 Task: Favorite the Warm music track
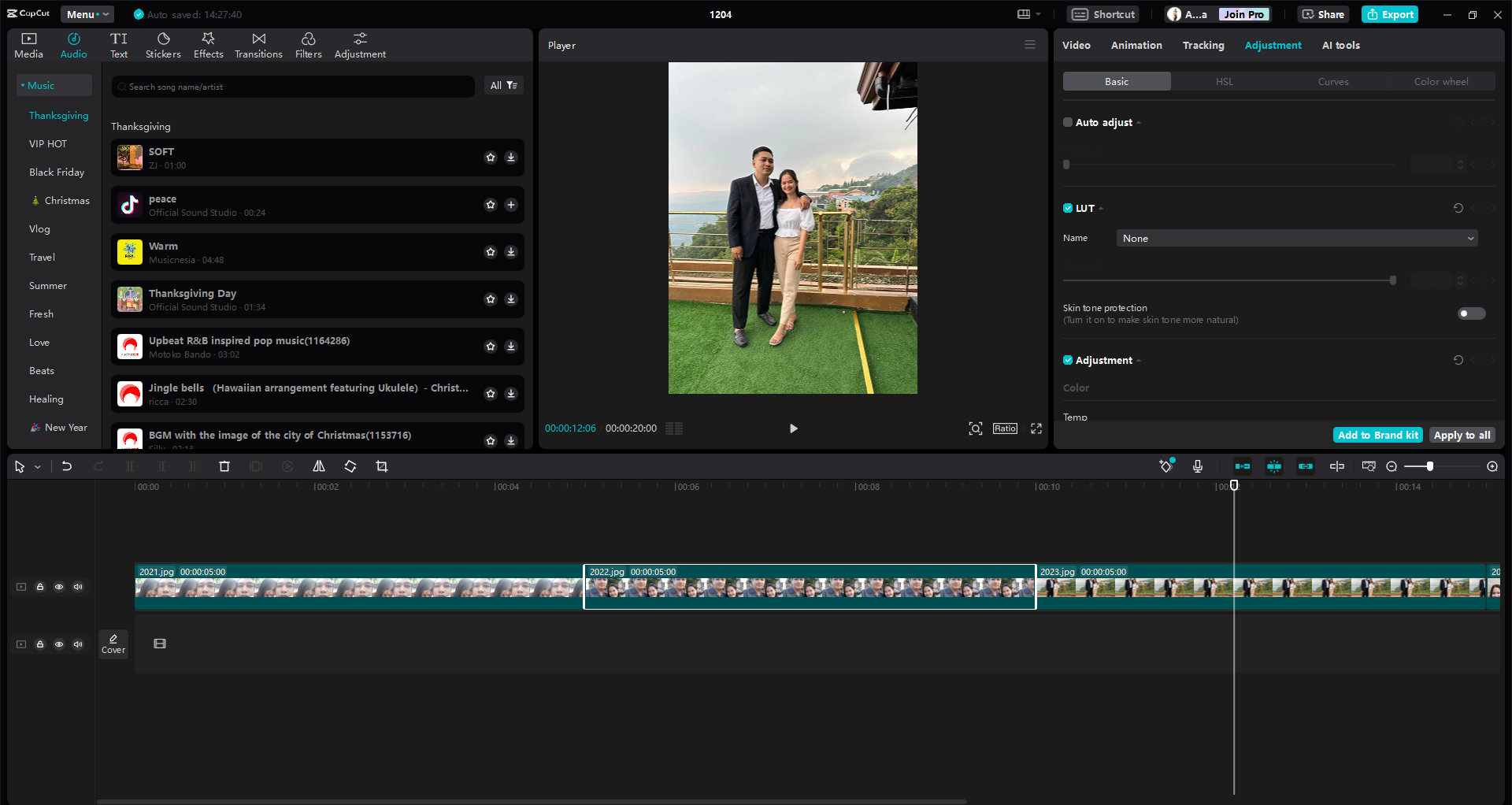tap(491, 252)
